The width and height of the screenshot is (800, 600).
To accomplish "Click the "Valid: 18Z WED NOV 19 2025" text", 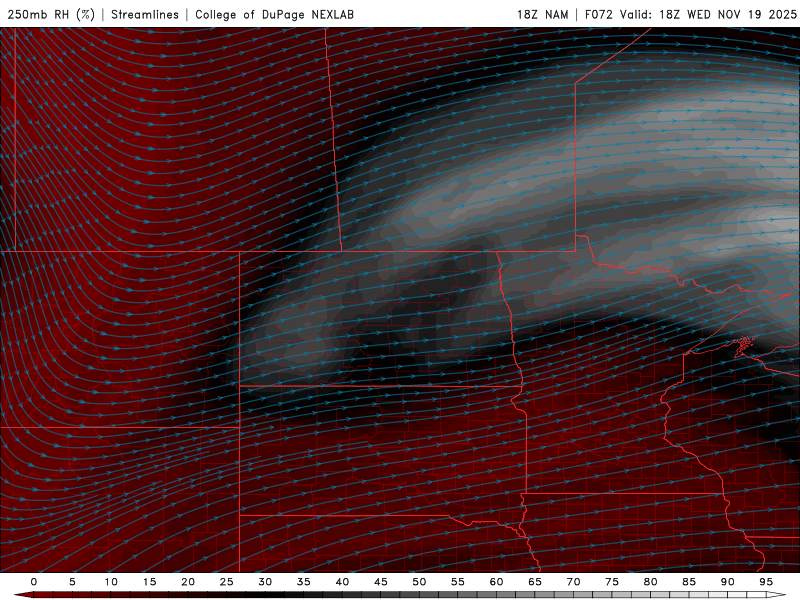I will 708,14.
